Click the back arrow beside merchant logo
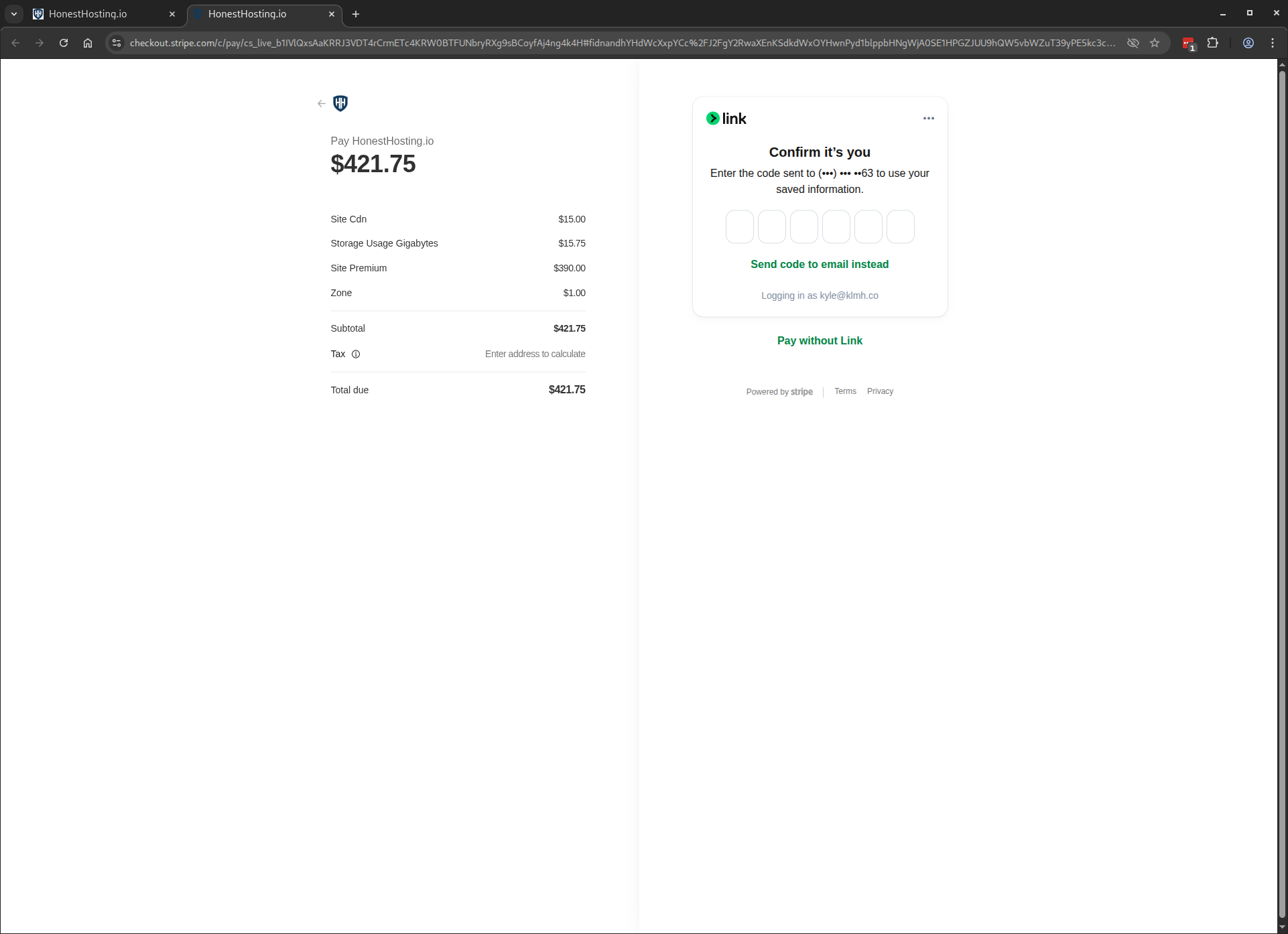This screenshot has width=1288, height=934. 322,103
